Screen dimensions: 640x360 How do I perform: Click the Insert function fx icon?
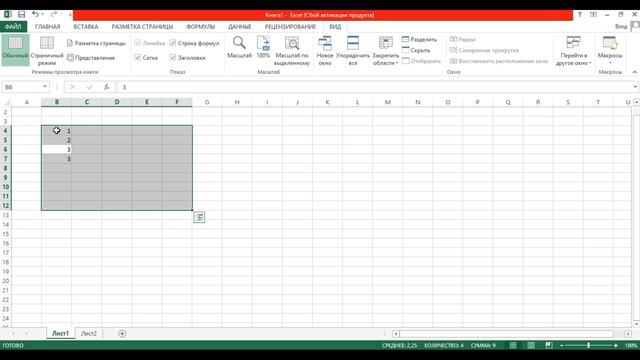click(106, 87)
